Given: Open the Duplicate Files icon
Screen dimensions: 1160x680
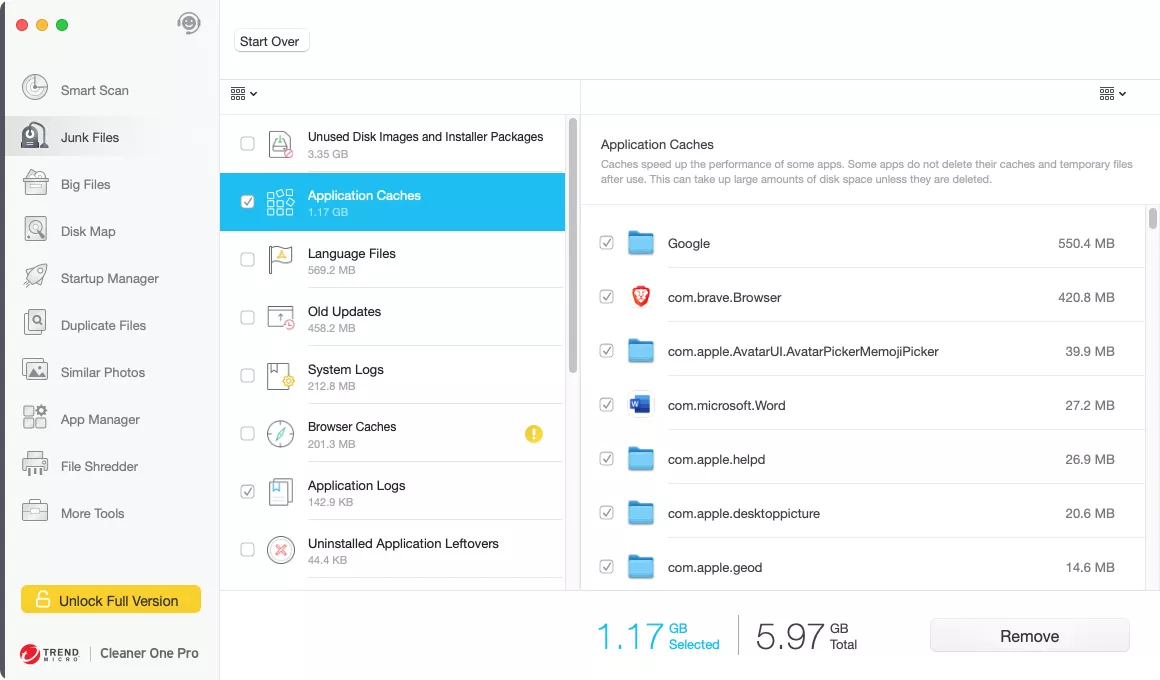Looking at the screenshot, I should 35,323.
